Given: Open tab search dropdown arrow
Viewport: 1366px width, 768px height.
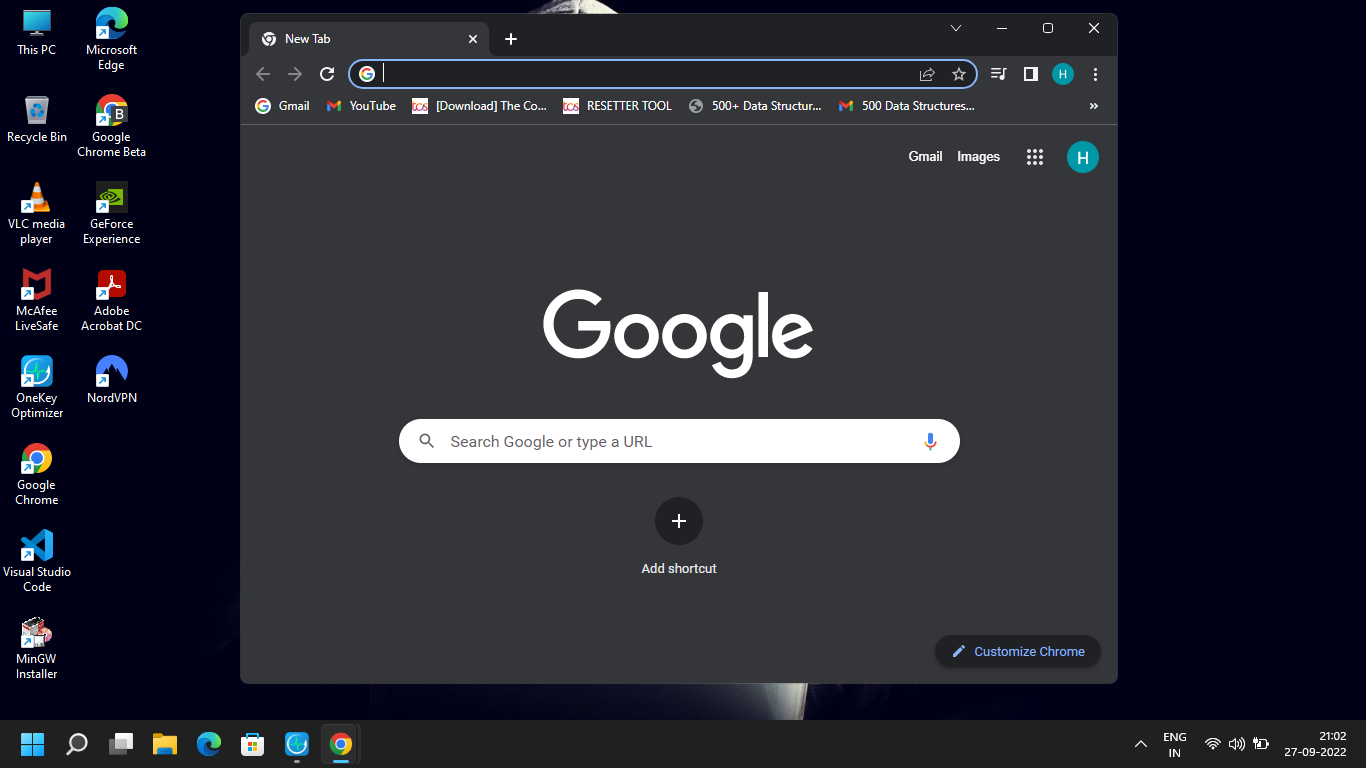Looking at the screenshot, I should 955,28.
